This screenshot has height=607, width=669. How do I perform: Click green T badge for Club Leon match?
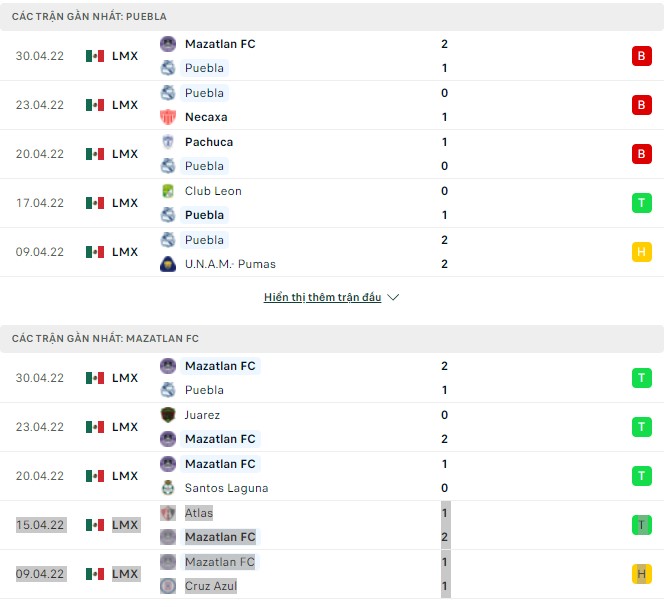640,203
